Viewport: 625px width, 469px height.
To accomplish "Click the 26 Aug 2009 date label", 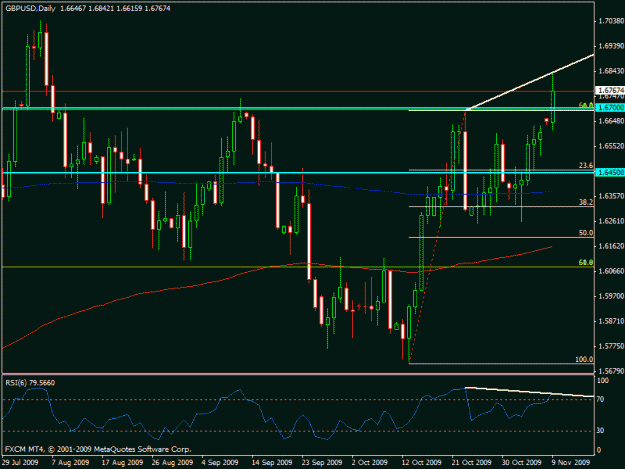I will coord(172,462).
